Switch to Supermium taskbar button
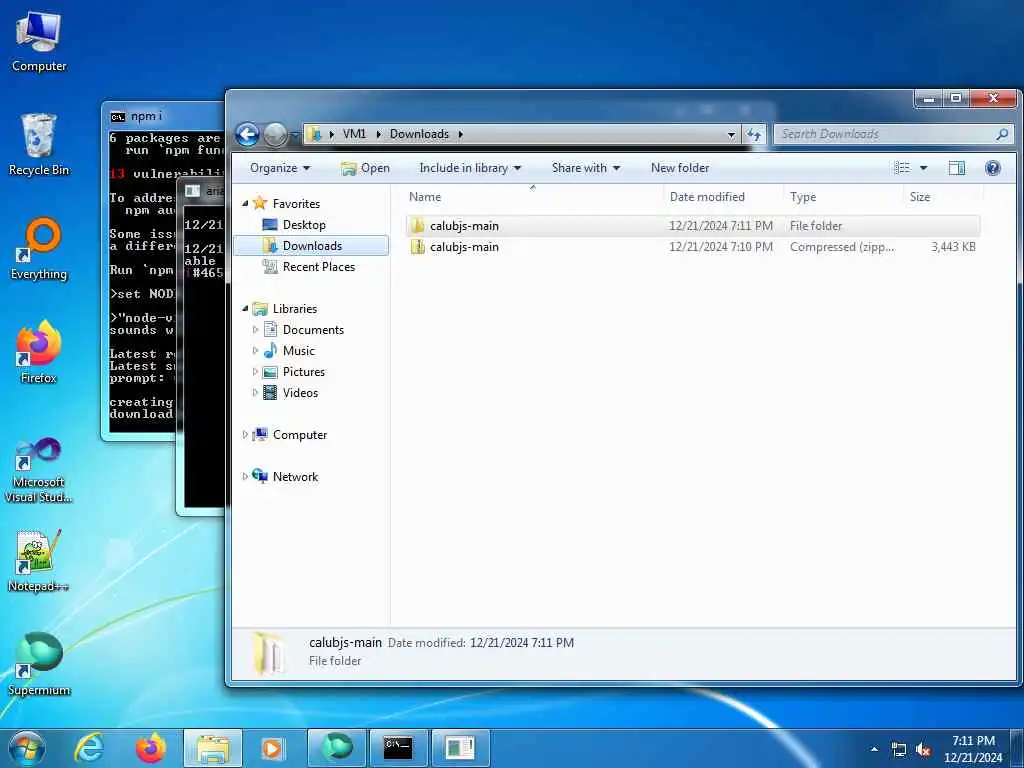The image size is (1024, 768). click(x=336, y=748)
